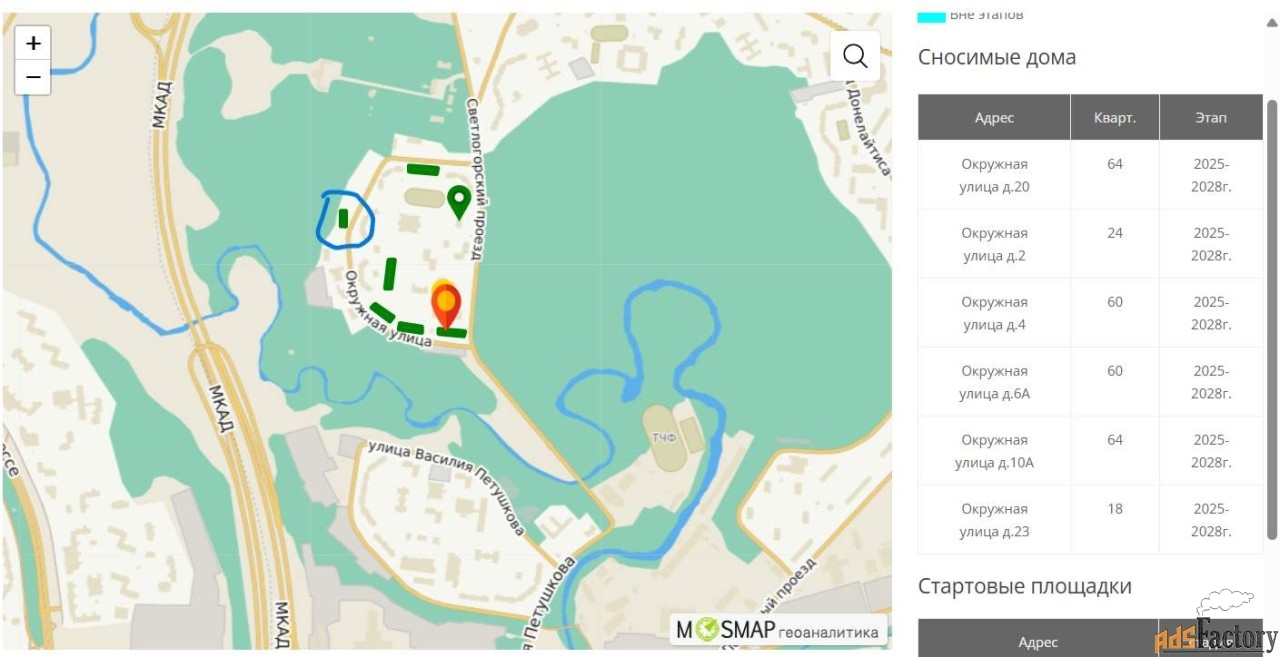Zoom out the map with minus button

pos(33,77)
